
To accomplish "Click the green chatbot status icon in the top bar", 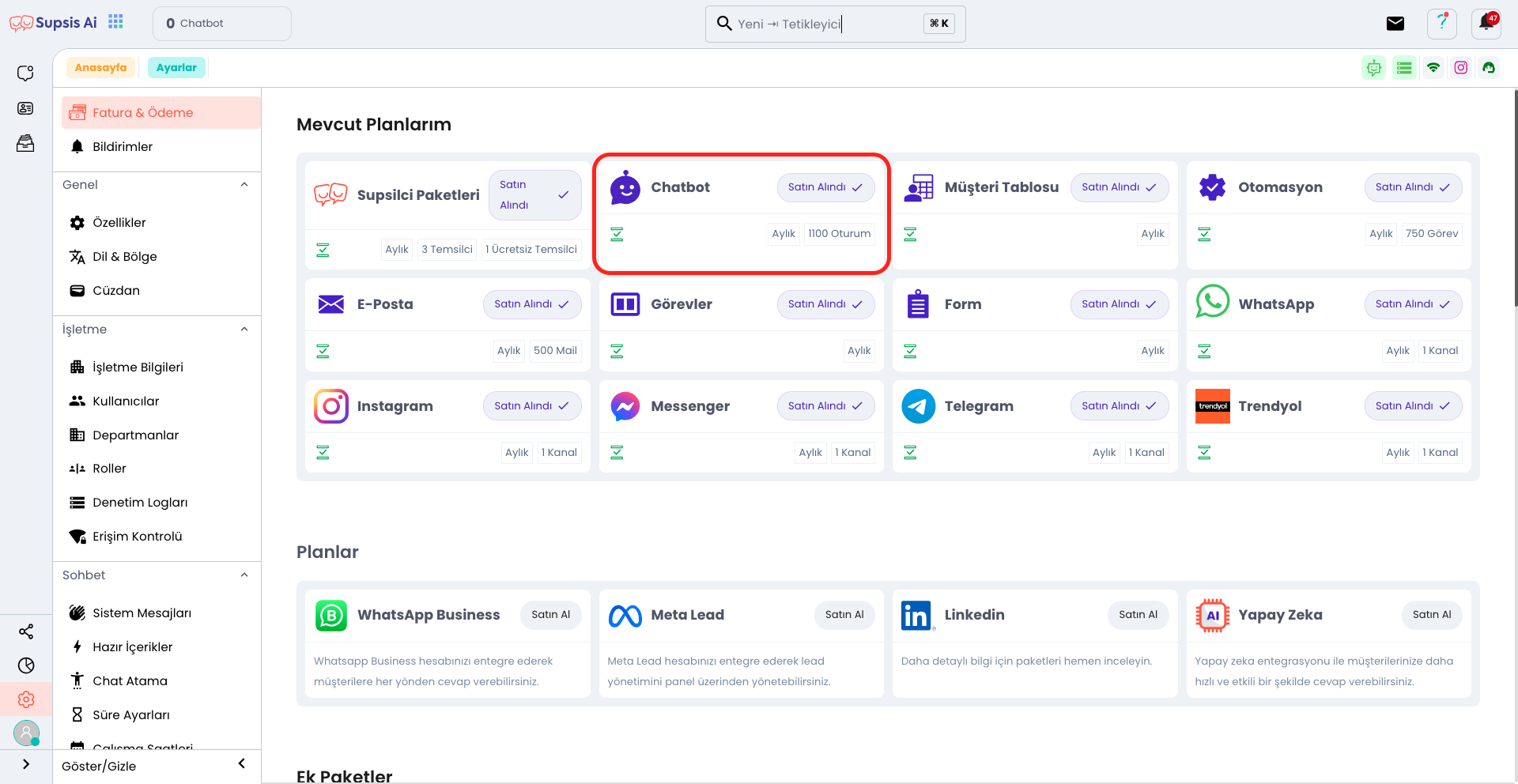I will (x=1374, y=68).
